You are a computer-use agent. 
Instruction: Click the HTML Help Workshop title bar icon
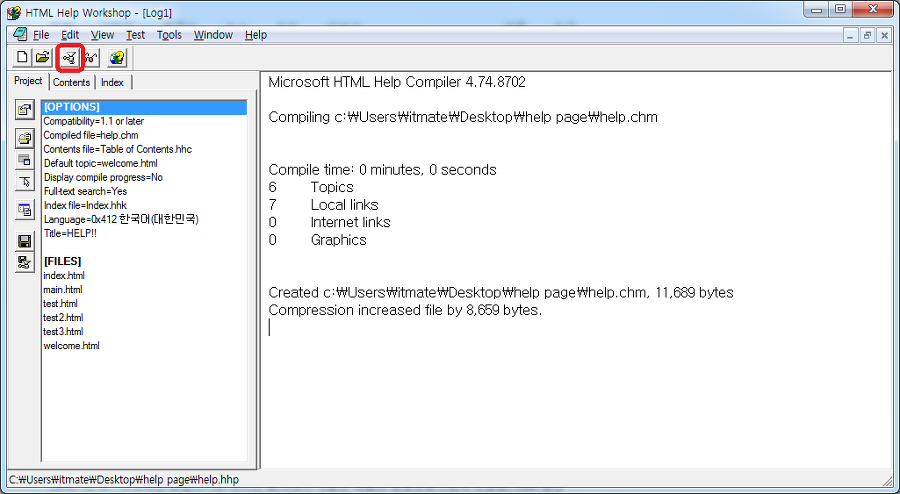(14, 12)
